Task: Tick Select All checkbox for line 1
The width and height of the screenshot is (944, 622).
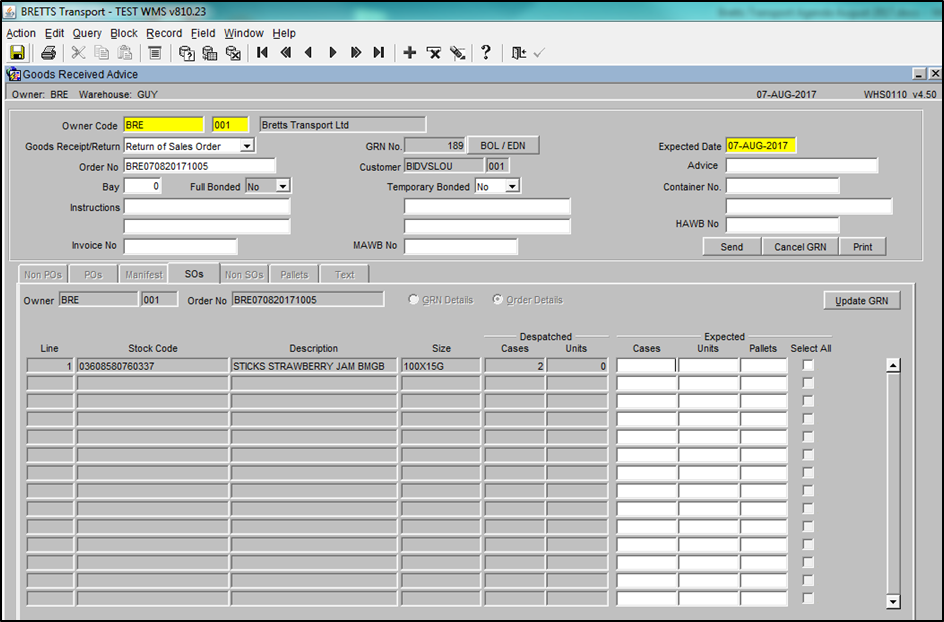Action: (x=808, y=365)
